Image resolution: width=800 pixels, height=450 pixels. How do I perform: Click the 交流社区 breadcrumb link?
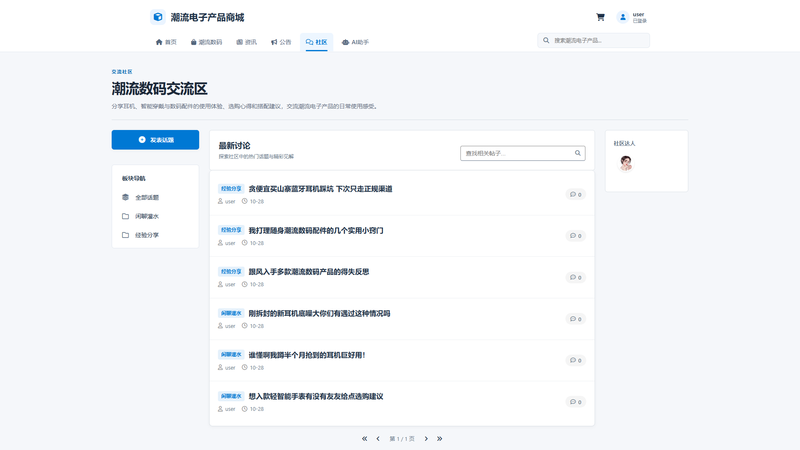click(x=122, y=72)
